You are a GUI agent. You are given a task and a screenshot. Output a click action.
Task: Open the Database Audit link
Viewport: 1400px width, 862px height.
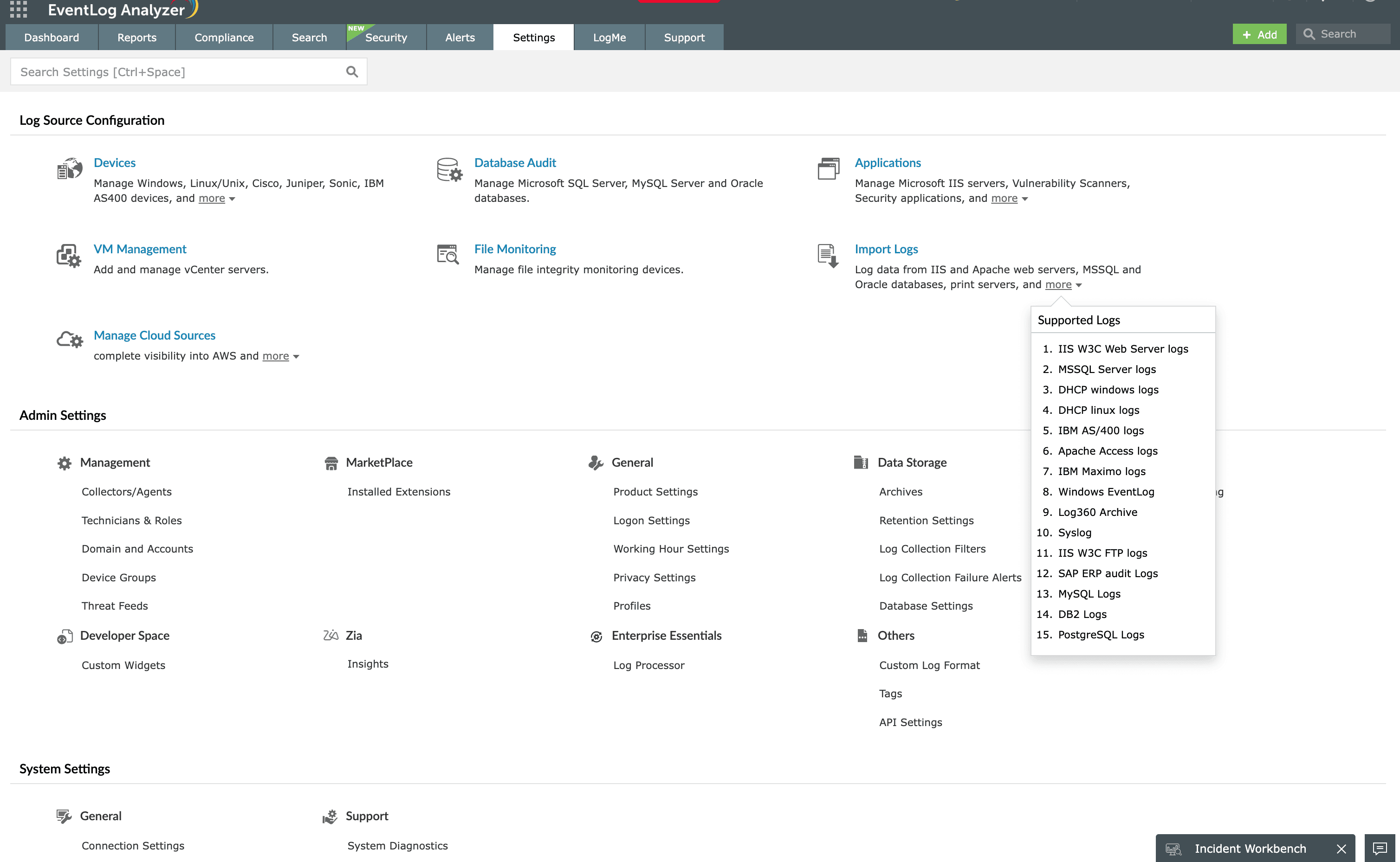click(x=515, y=162)
